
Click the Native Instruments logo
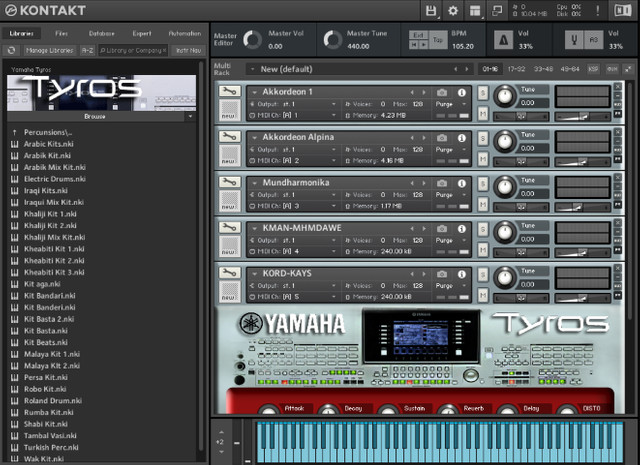pyautogui.click(x=623, y=11)
